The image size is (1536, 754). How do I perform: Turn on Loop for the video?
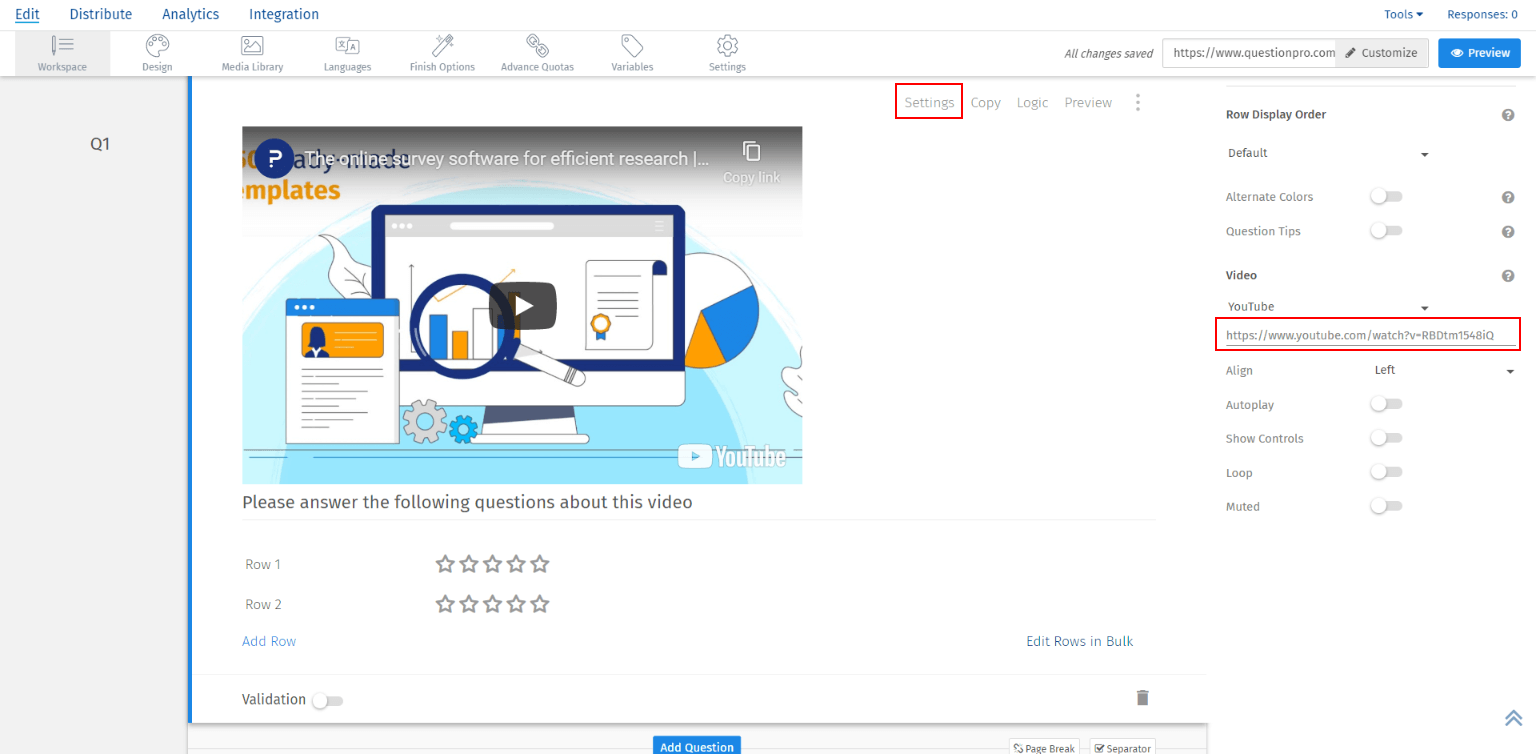click(1386, 471)
